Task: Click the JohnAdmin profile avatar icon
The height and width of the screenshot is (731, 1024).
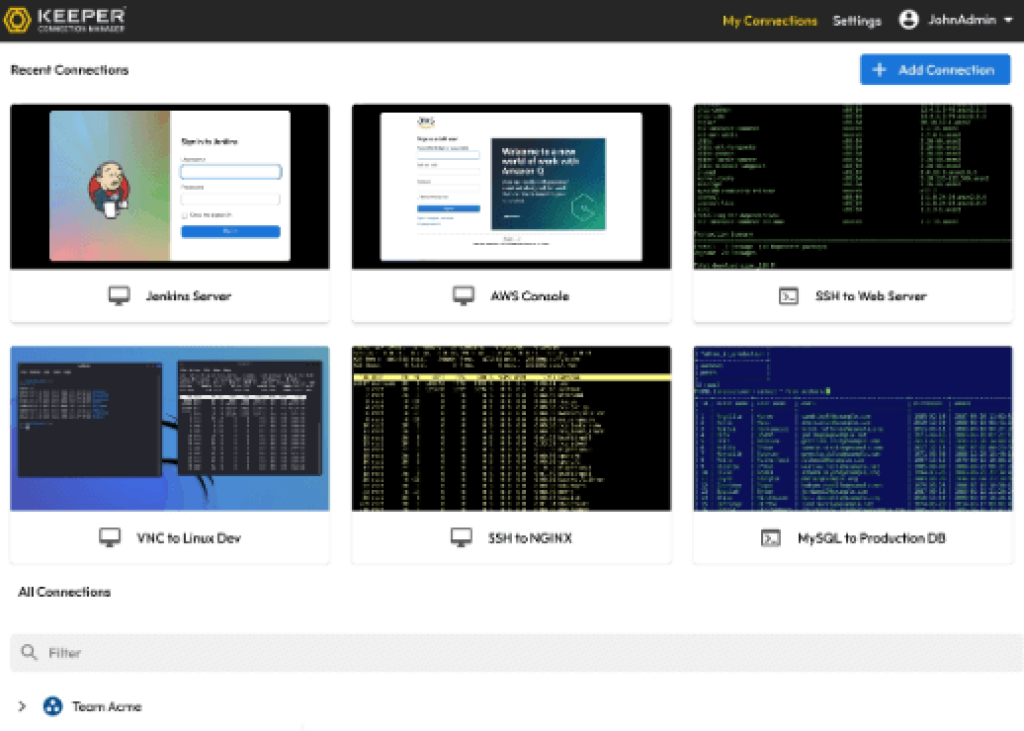Action: coord(909,19)
